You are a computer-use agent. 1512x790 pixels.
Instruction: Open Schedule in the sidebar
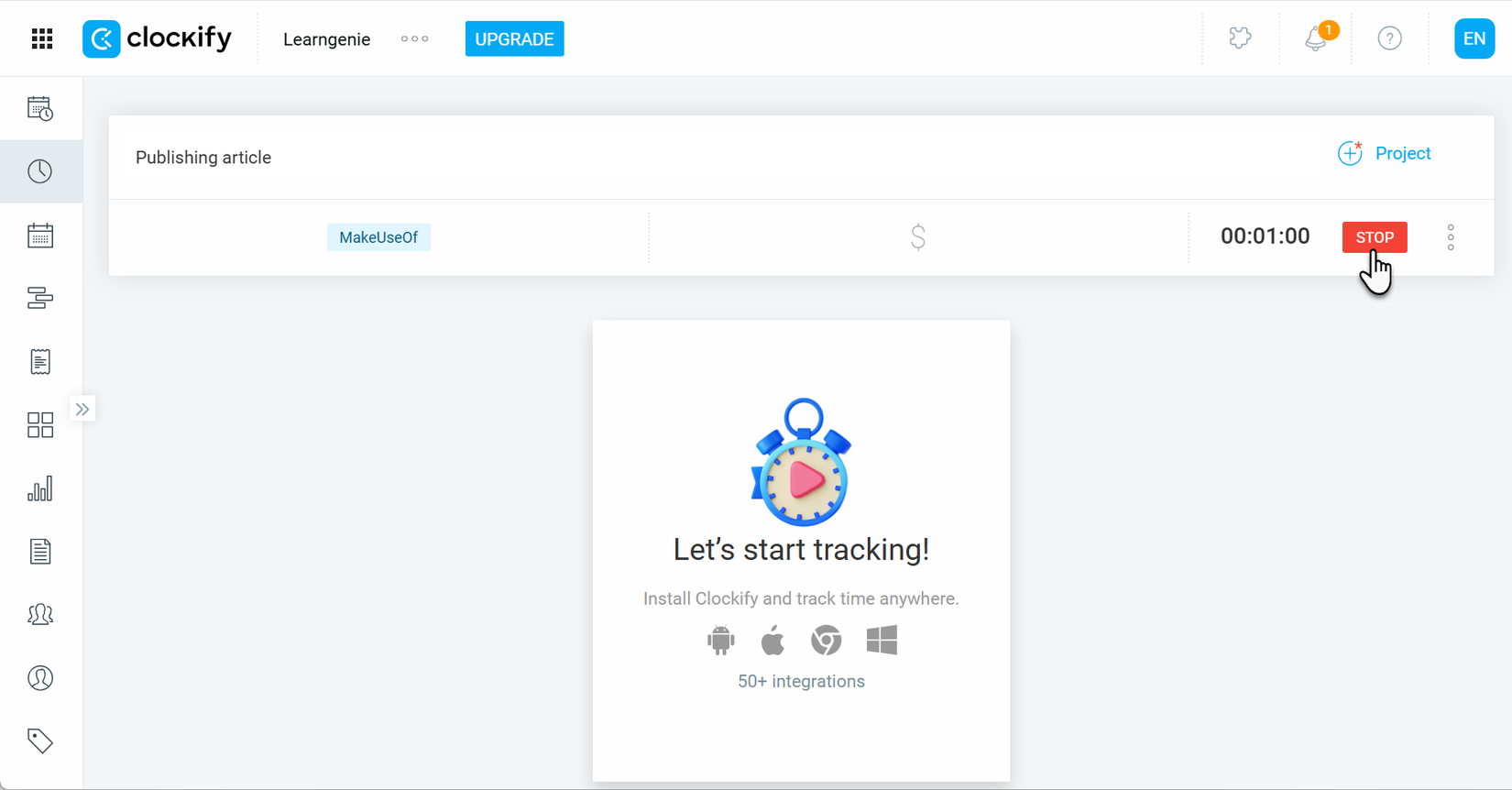click(x=40, y=298)
